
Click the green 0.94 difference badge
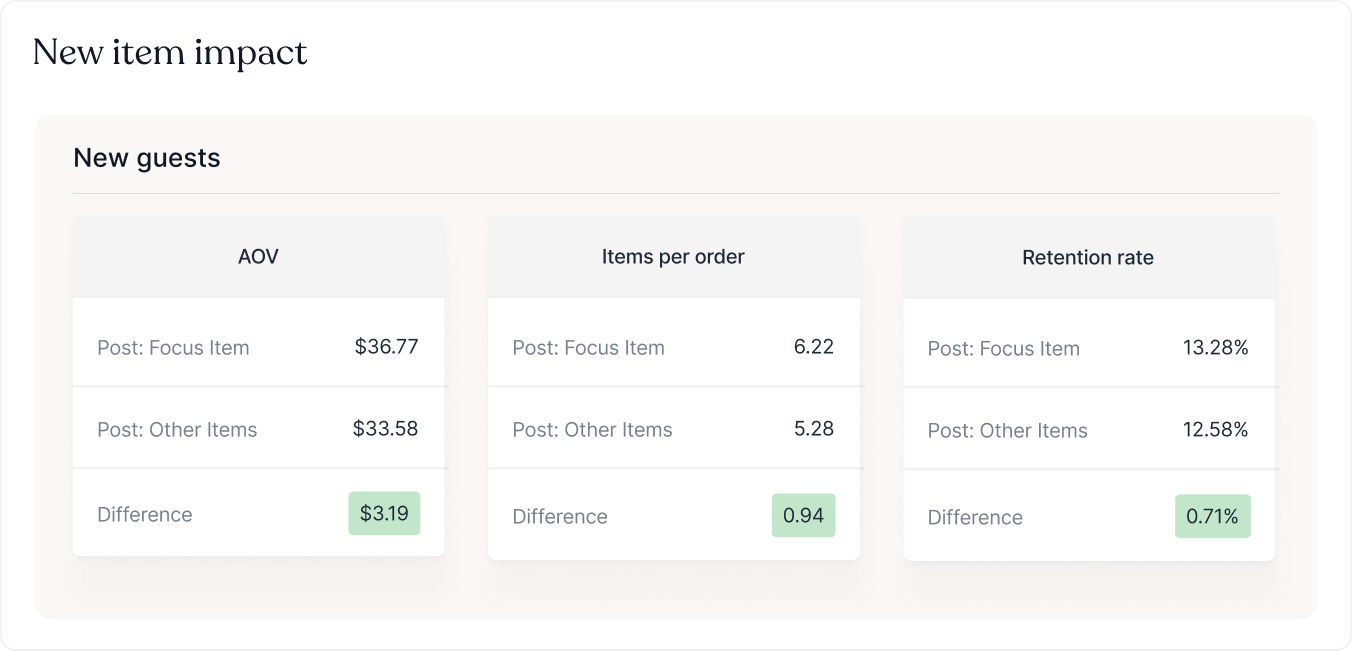coord(803,516)
